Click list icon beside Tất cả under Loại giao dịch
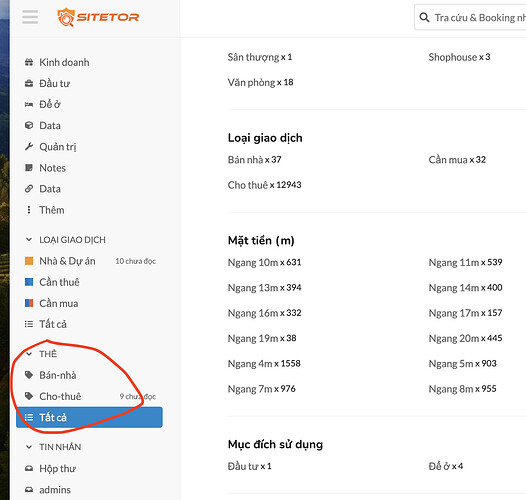This screenshot has height=500, width=526. pos(29,324)
